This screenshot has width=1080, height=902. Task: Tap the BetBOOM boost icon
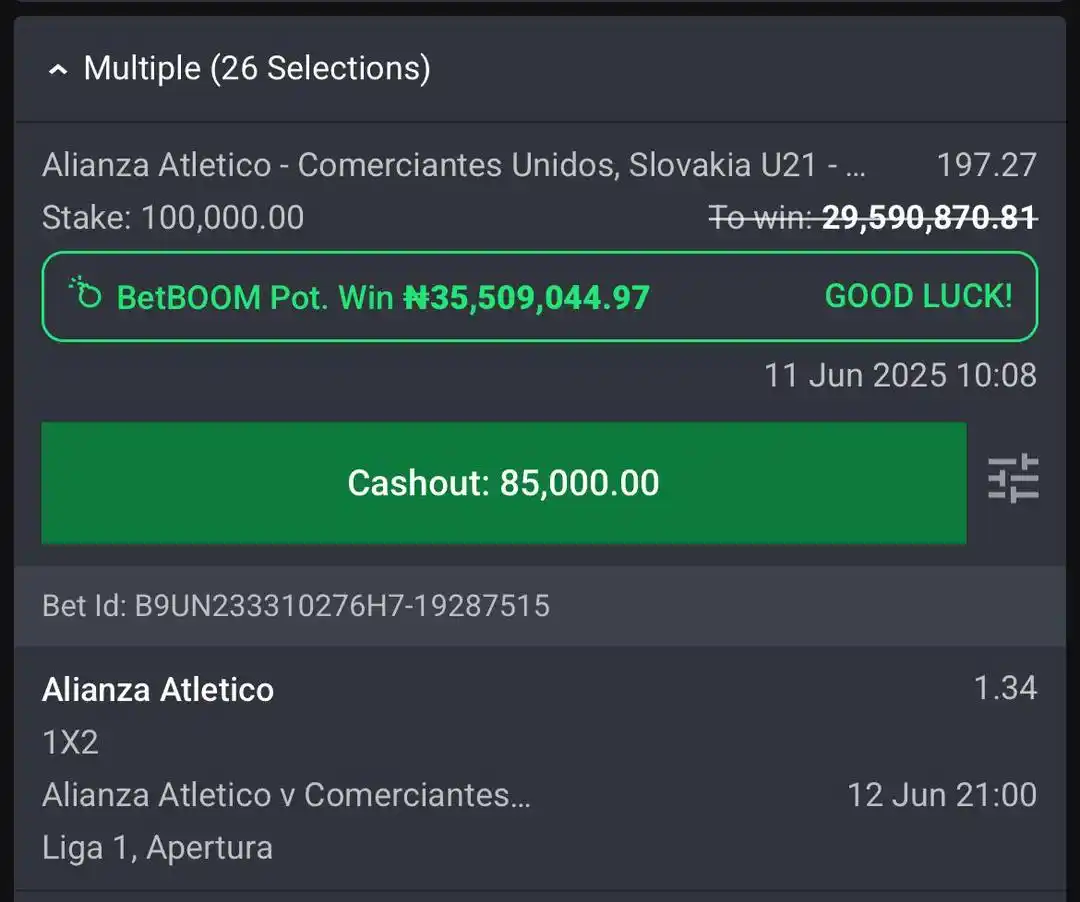(x=85, y=294)
